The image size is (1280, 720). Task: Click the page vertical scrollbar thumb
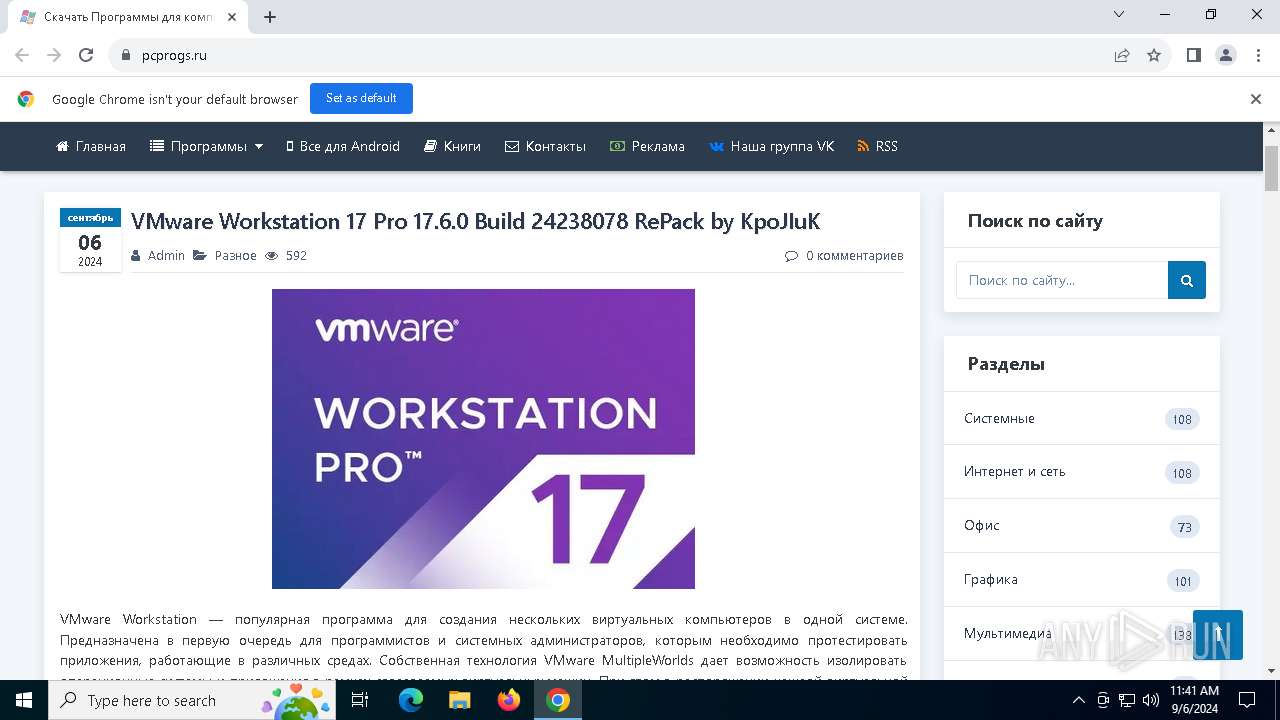(1272, 168)
